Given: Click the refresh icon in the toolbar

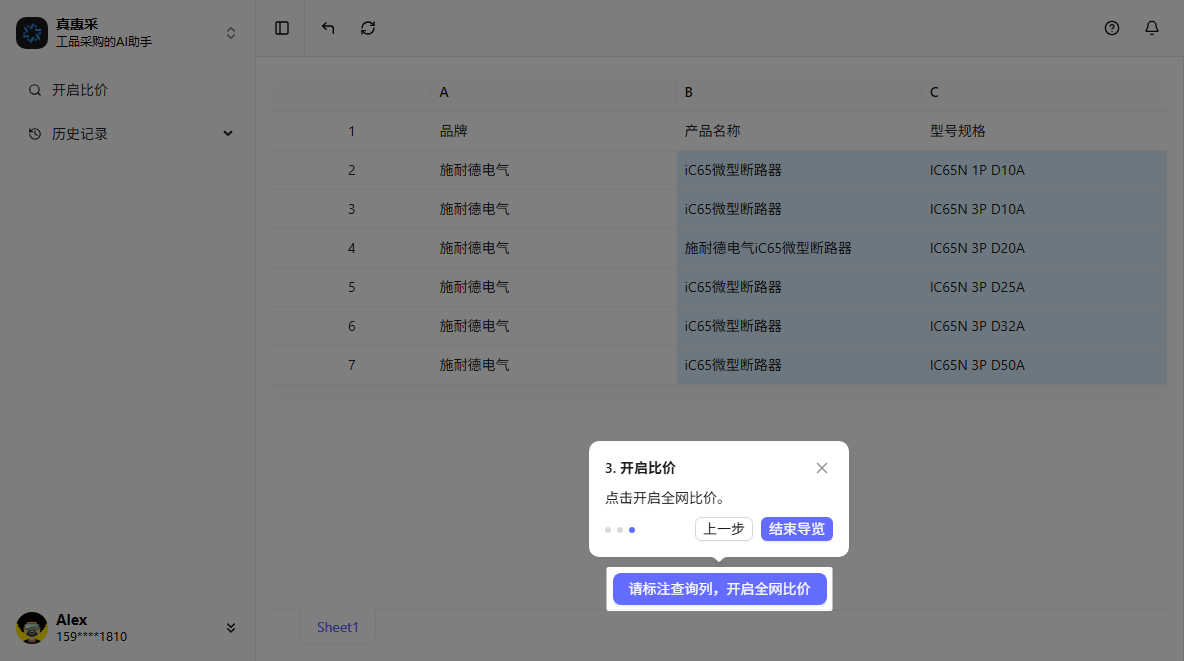Looking at the screenshot, I should [367, 28].
